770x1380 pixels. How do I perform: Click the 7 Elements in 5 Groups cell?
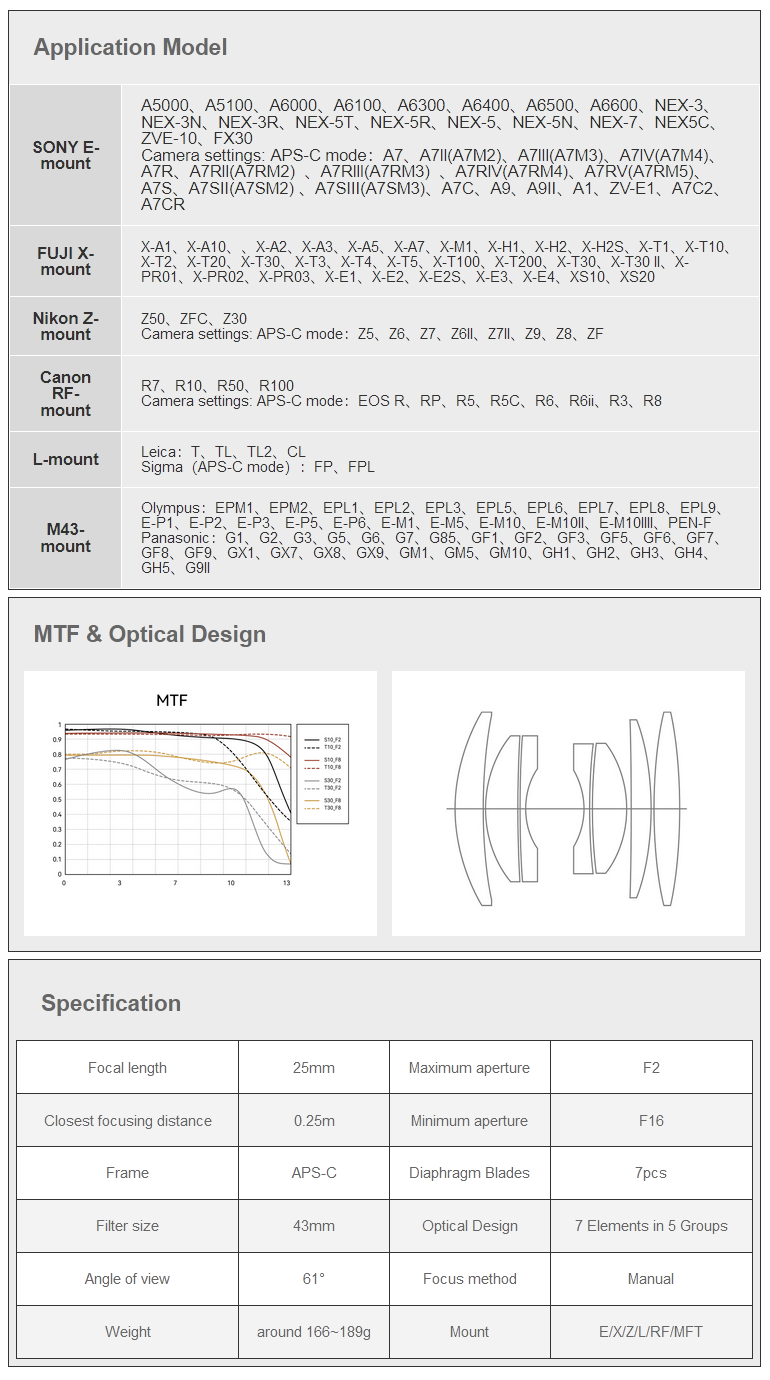coord(651,1226)
